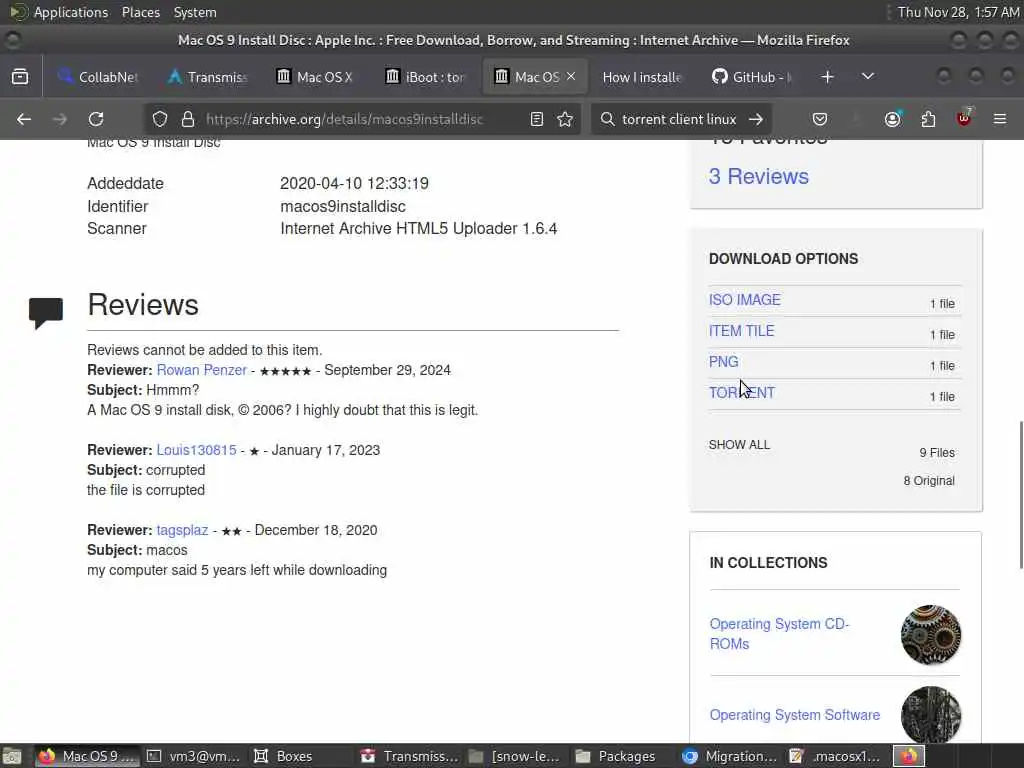Open reviewer tagsplaz's profile
The width and height of the screenshot is (1024, 768).
(x=182, y=530)
